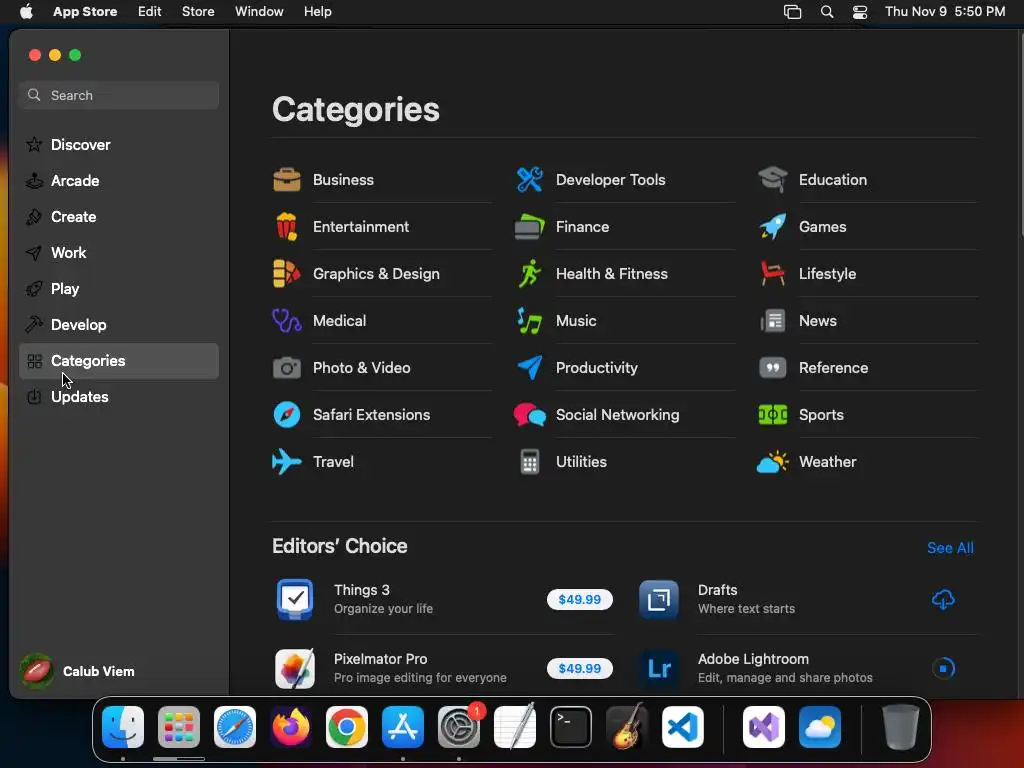The height and width of the screenshot is (768, 1024).
Task: Select Develop in the sidebar
Action: (x=119, y=325)
